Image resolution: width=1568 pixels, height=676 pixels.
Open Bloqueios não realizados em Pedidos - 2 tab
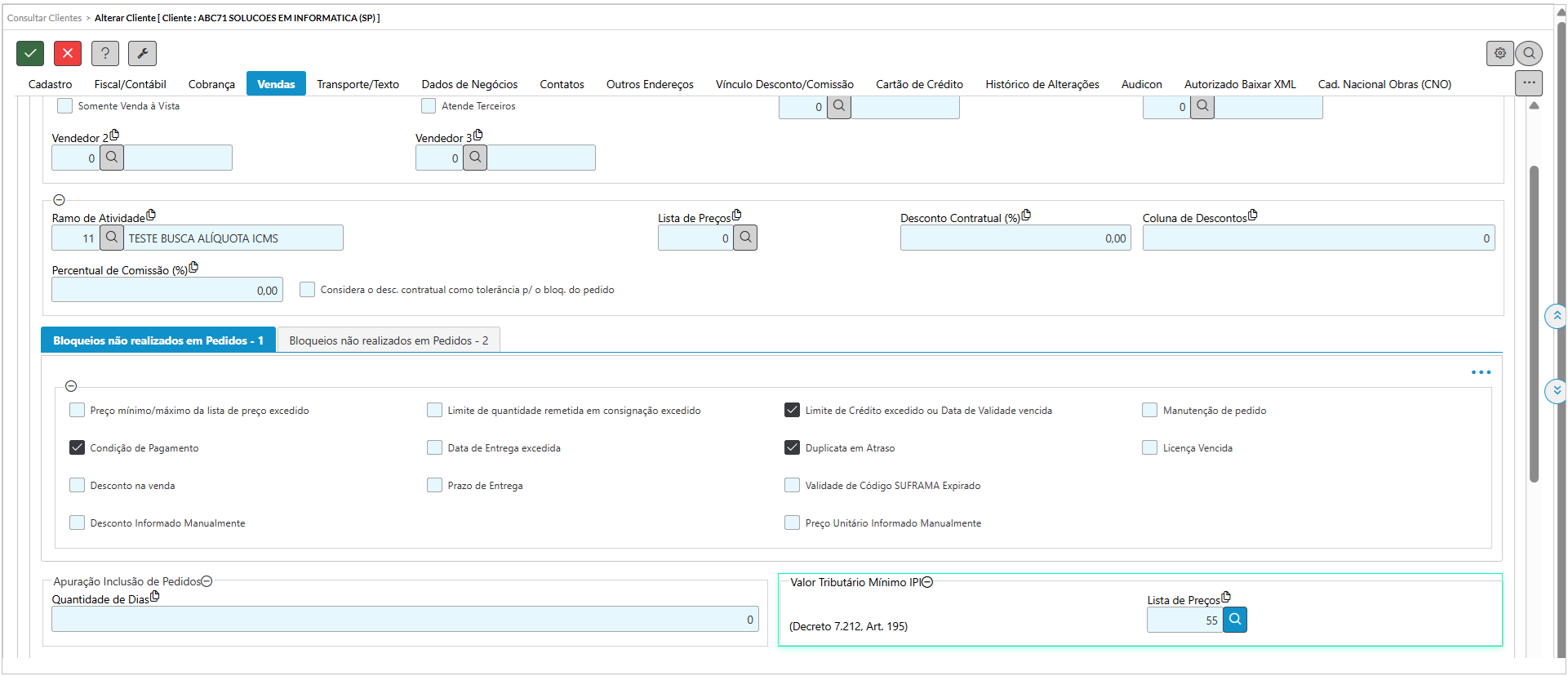tap(389, 340)
